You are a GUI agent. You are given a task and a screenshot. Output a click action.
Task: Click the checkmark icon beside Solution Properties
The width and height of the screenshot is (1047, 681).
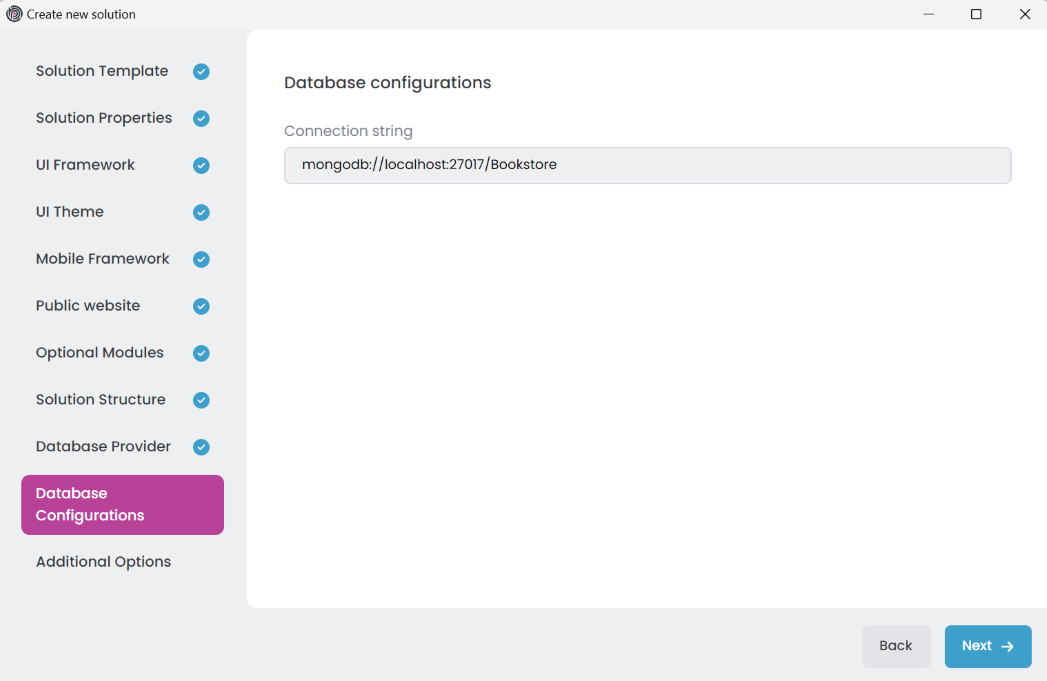[201, 119]
